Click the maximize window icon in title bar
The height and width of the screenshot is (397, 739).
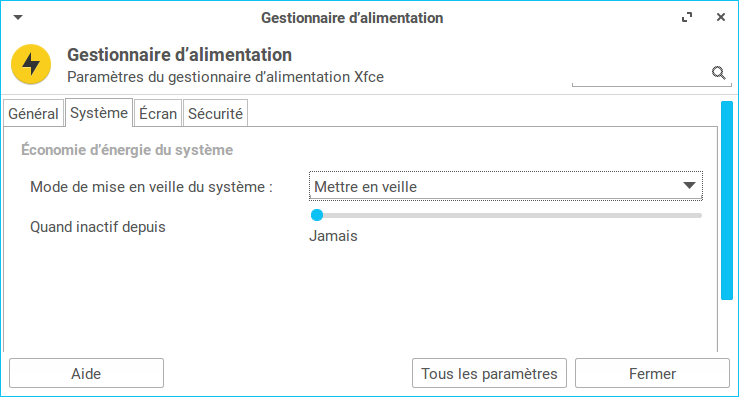687,17
